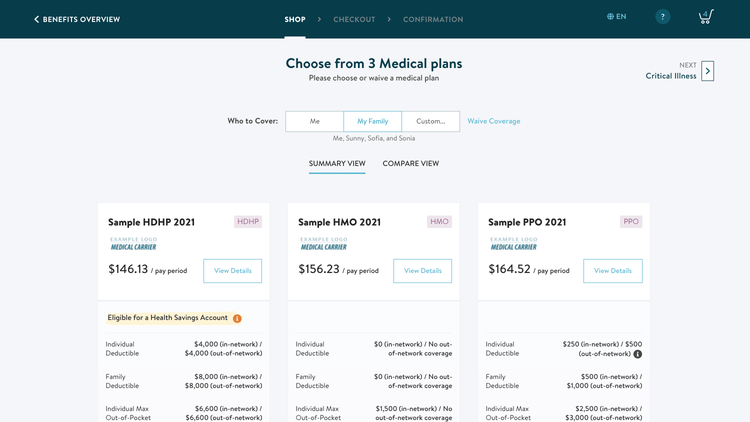Click info icon beside PPO individual deductible

click(x=638, y=354)
